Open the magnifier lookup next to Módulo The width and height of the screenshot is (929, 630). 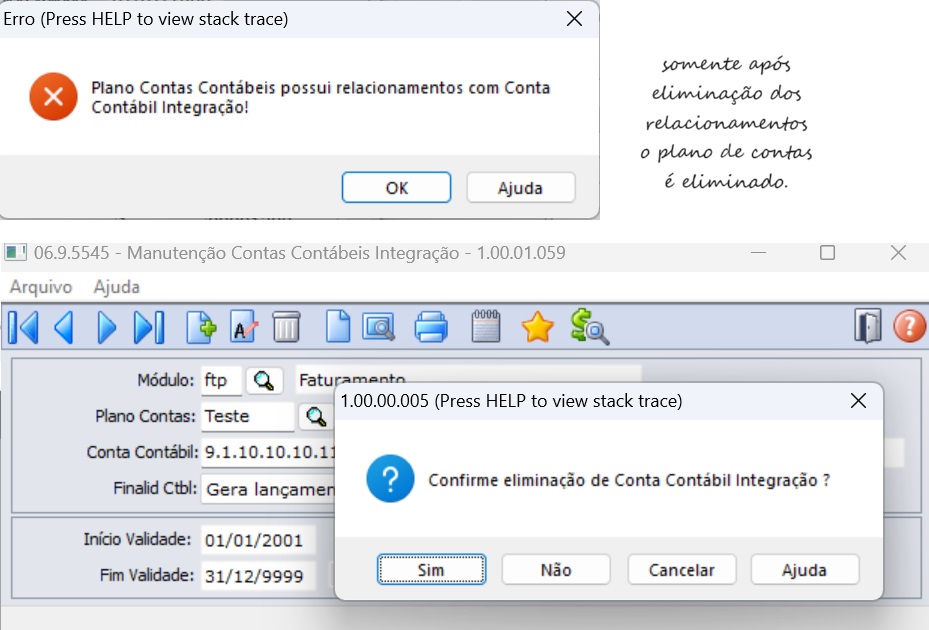coord(264,380)
